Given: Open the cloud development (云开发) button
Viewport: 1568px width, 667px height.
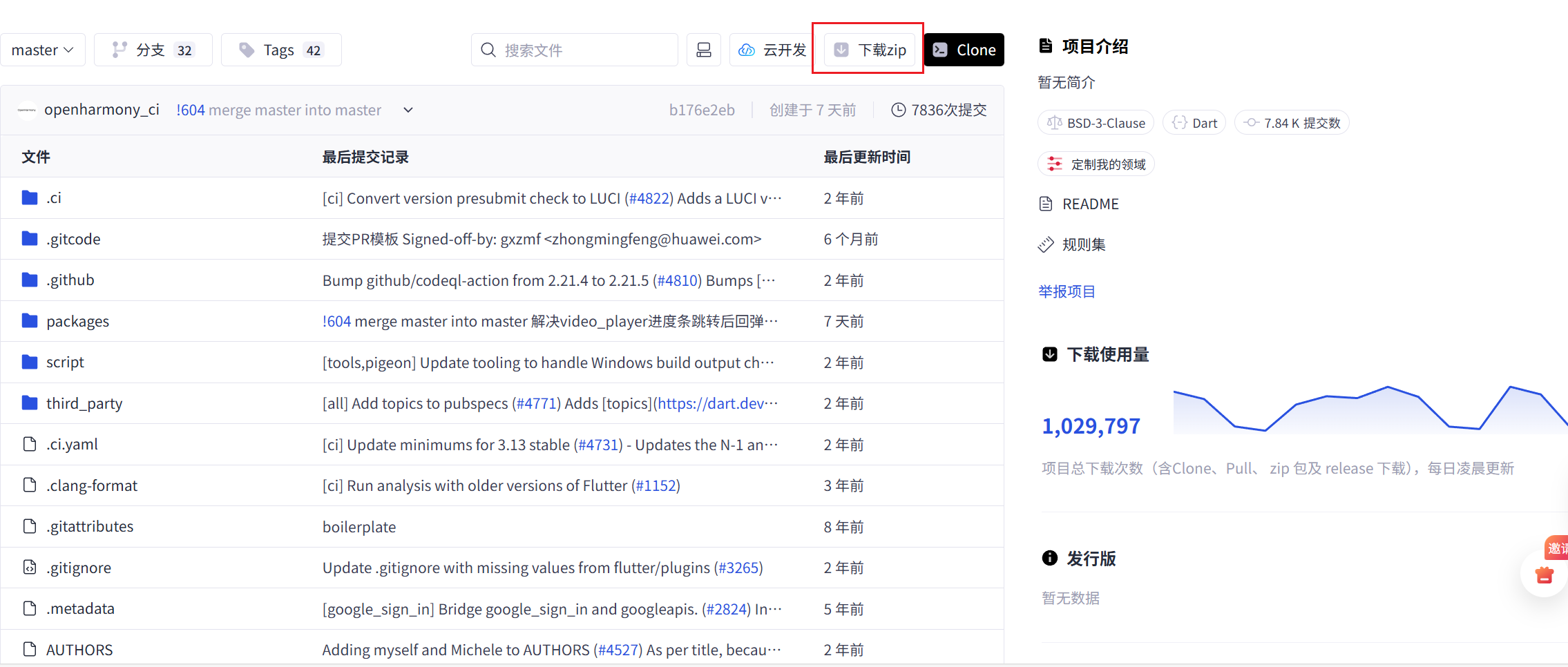Looking at the screenshot, I should point(772,50).
